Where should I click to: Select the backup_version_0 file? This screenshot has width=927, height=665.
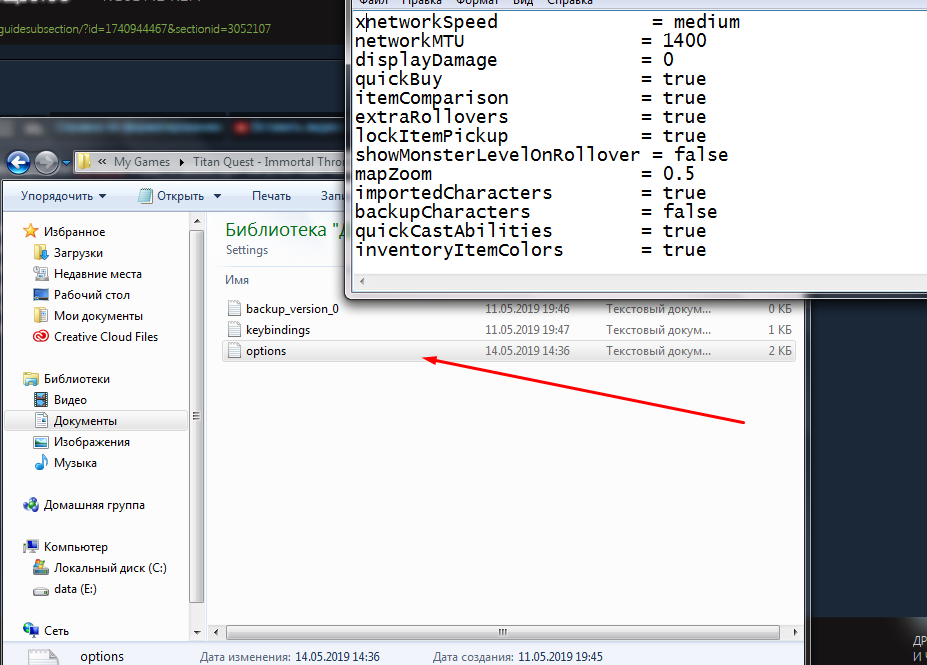coord(292,309)
